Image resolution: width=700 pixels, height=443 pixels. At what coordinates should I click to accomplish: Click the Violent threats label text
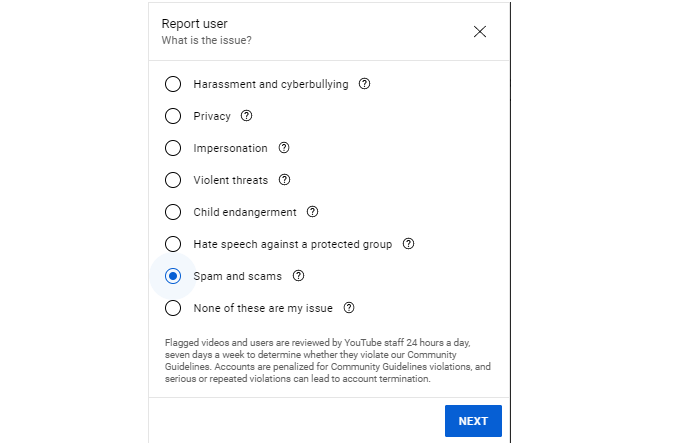(230, 180)
